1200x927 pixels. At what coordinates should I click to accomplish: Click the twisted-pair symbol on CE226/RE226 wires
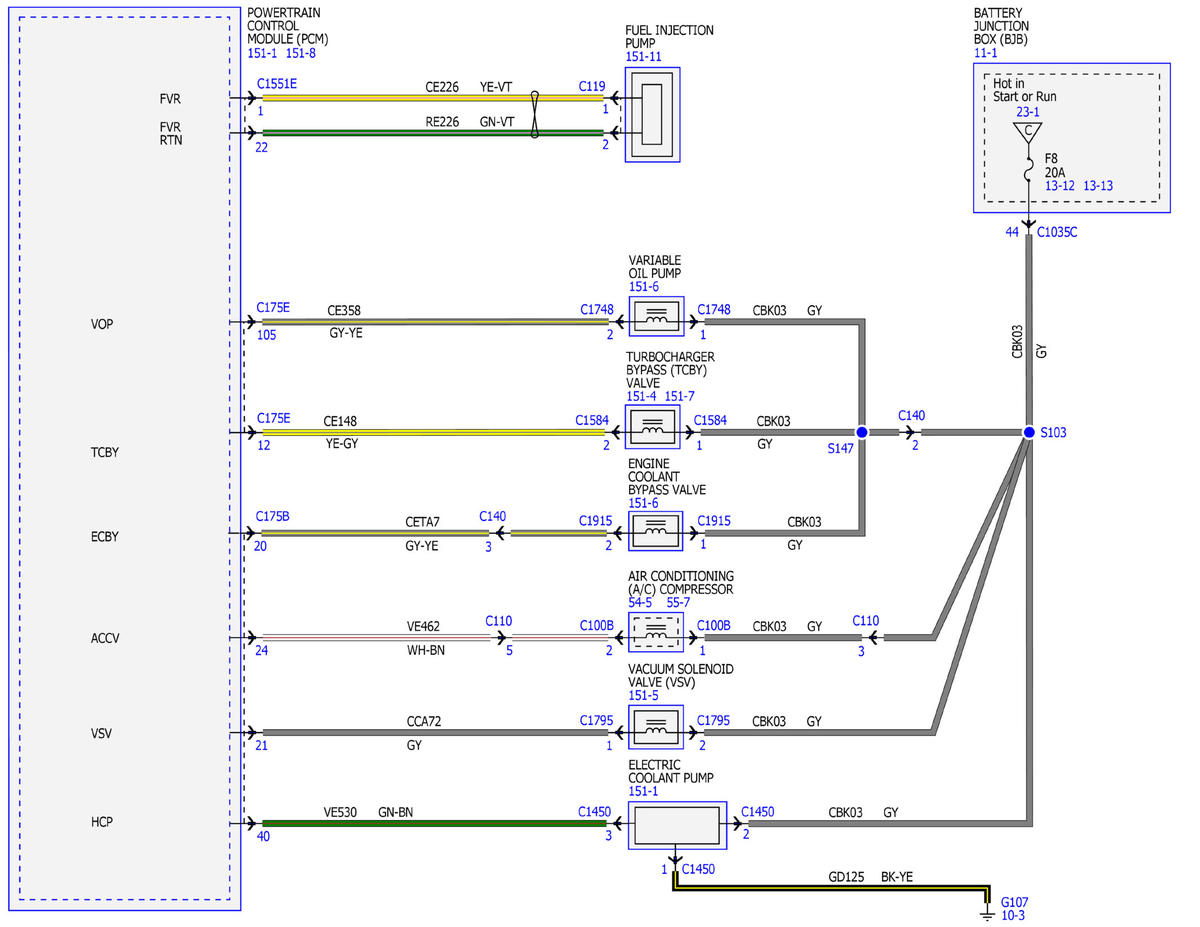(x=537, y=115)
